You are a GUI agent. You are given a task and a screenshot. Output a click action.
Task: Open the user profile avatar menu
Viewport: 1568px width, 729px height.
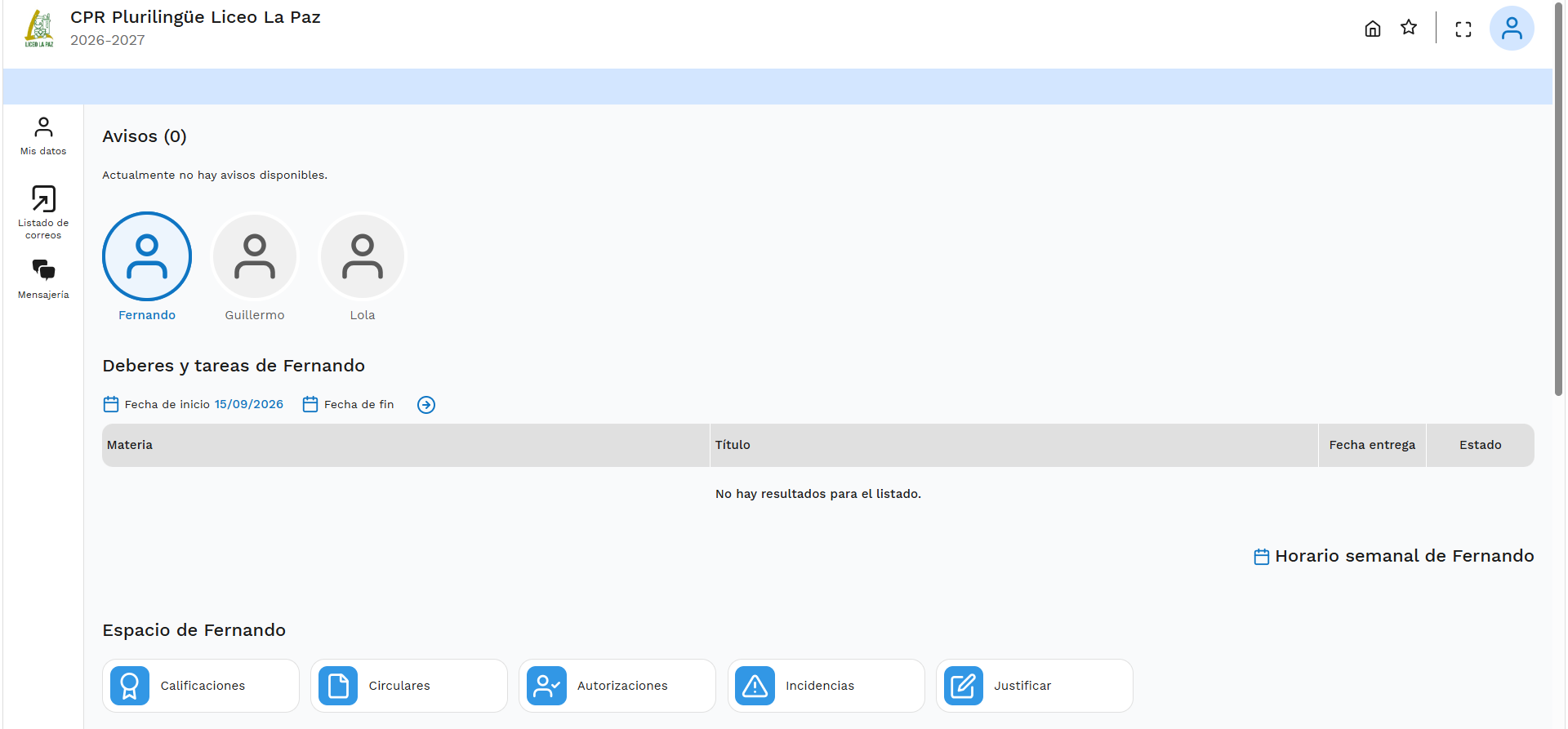click(1512, 29)
